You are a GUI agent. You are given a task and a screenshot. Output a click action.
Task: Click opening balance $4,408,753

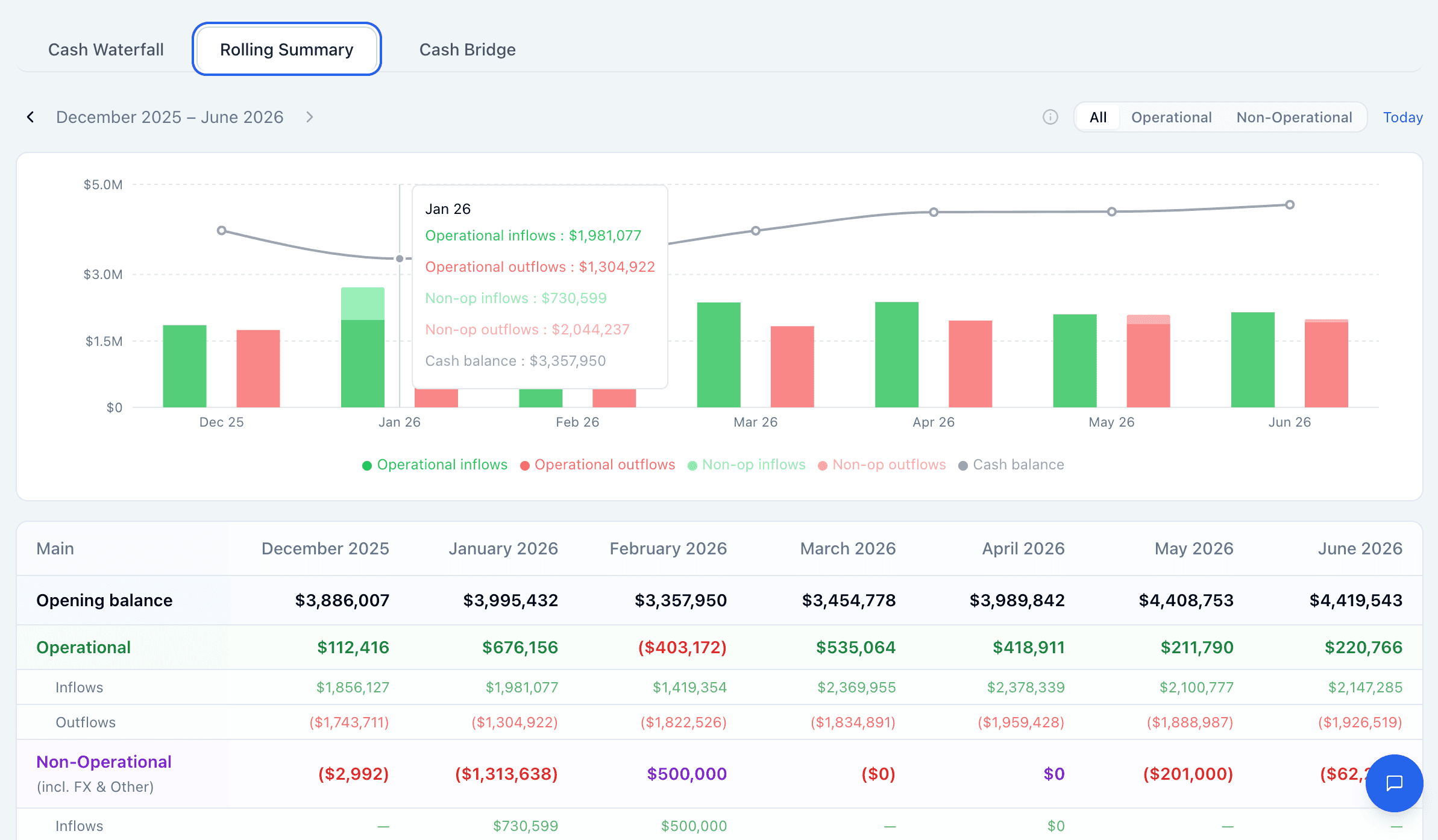pos(1186,600)
